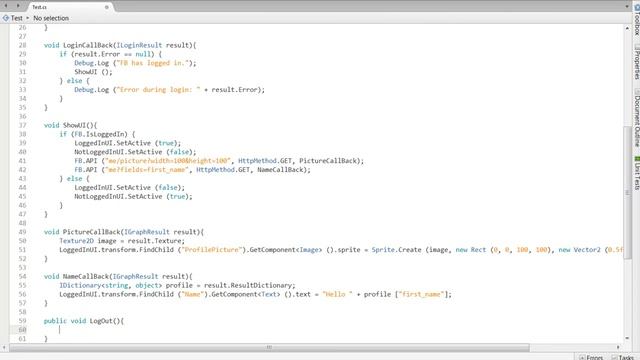The height and width of the screenshot is (360, 640).
Task: Click the horizontal scrollbar thumb
Action: 269,347
